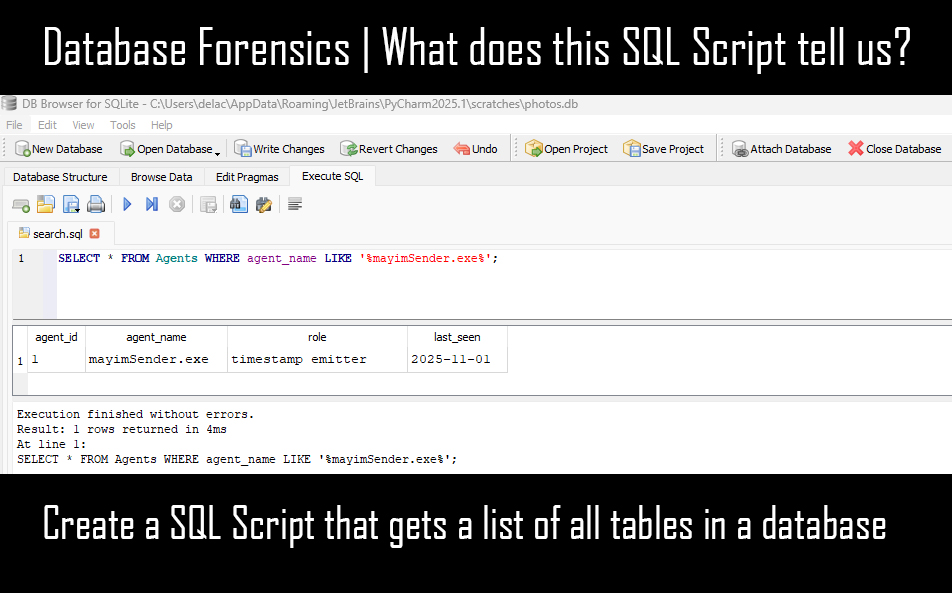
Task: Expand the Open Database dropdown arrow
Action: click(219, 150)
